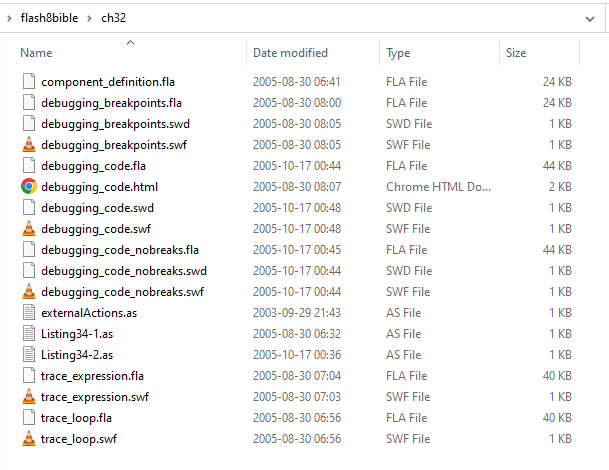Image resolution: width=609 pixels, height=470 pixels.
Task: Click the text-file icon of externalActions.as
Action: [29, 312]
